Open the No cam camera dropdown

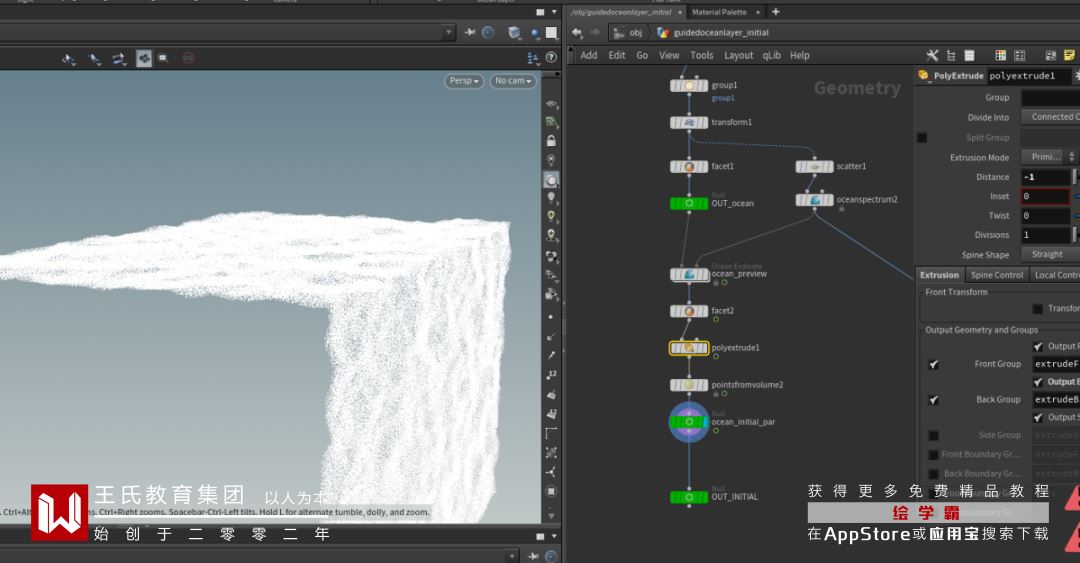(x=512, y=81)
